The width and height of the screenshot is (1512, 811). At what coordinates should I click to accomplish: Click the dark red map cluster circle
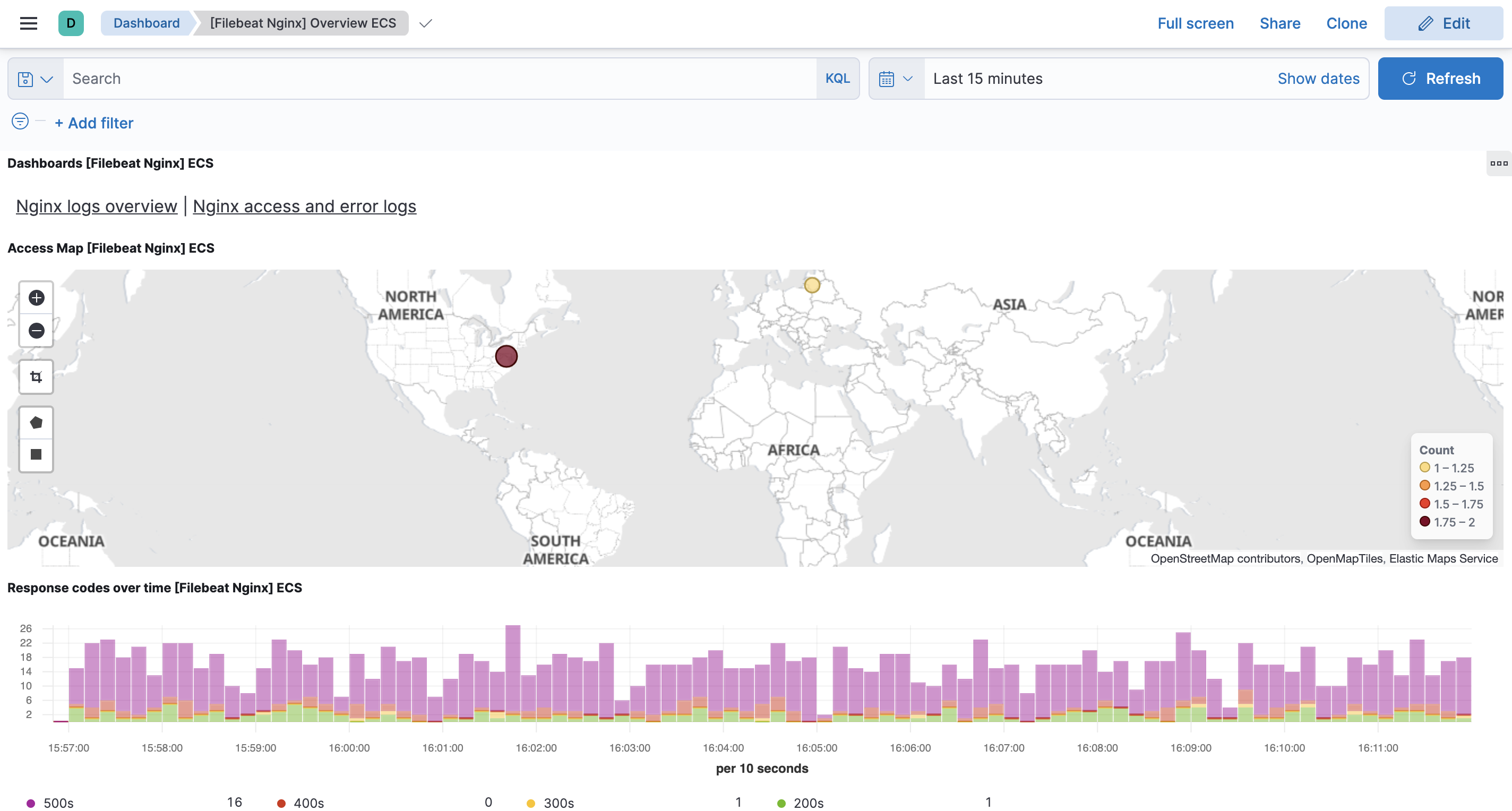[x=506, y=356]
